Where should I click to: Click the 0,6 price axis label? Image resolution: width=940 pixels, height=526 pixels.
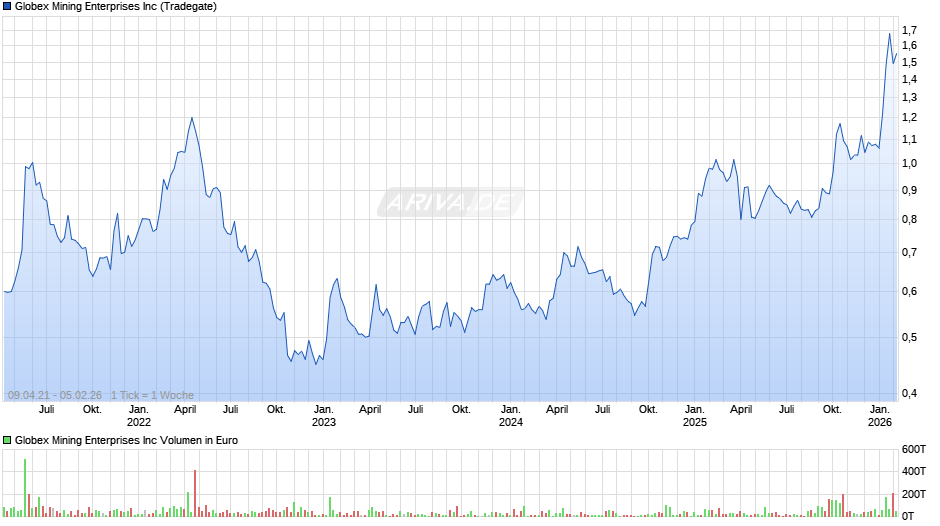(x=909, y=291)
